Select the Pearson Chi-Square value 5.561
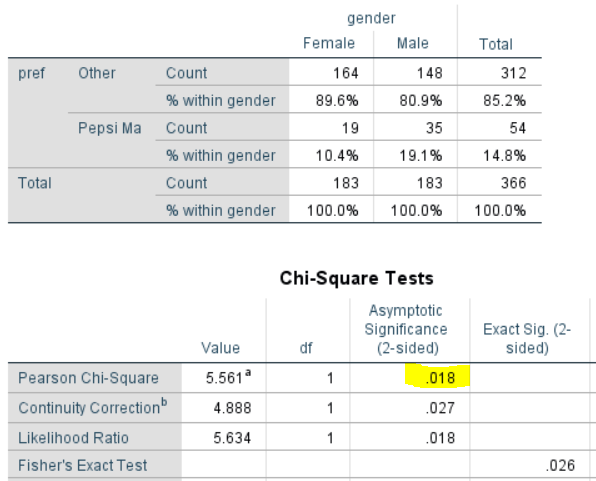 click(228, 377)
